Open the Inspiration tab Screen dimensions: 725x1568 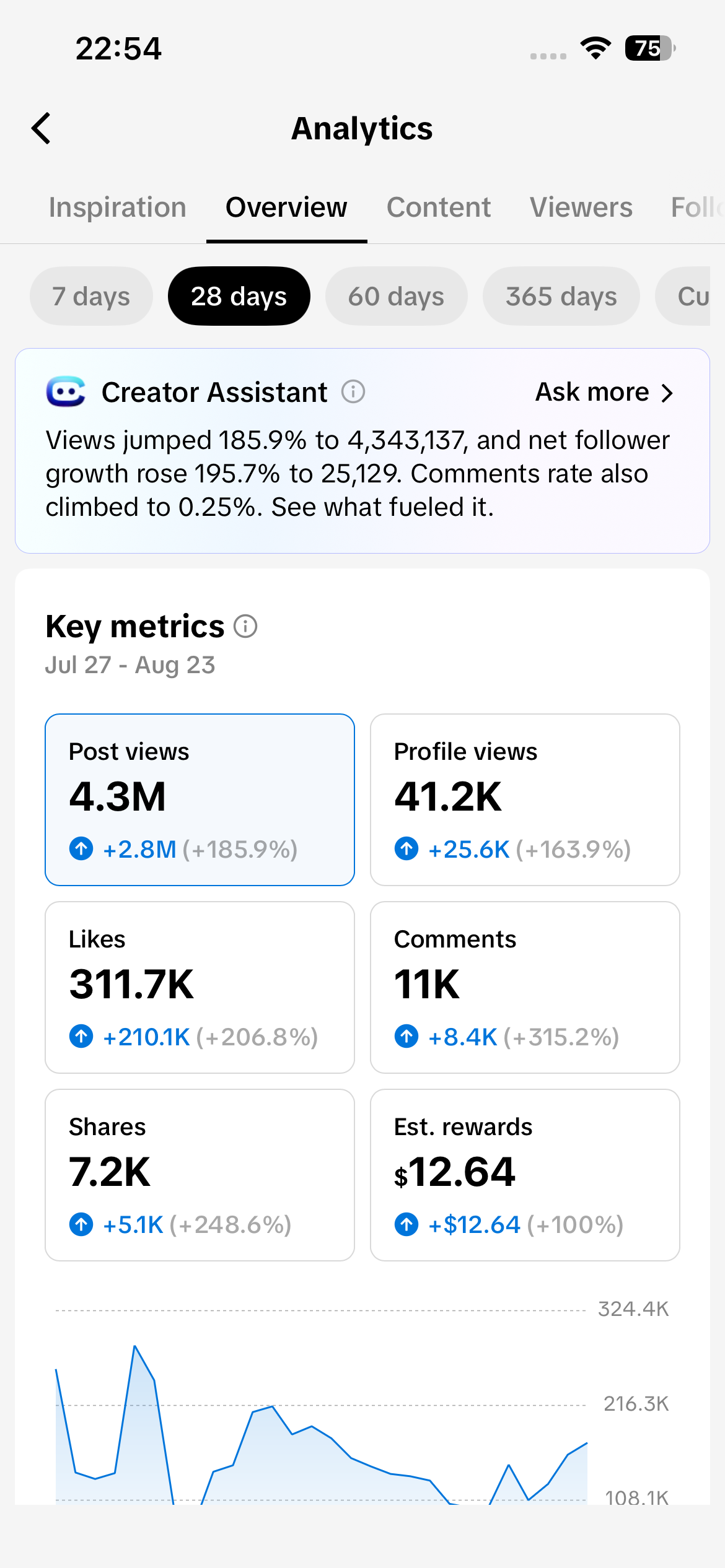[118, 207]
